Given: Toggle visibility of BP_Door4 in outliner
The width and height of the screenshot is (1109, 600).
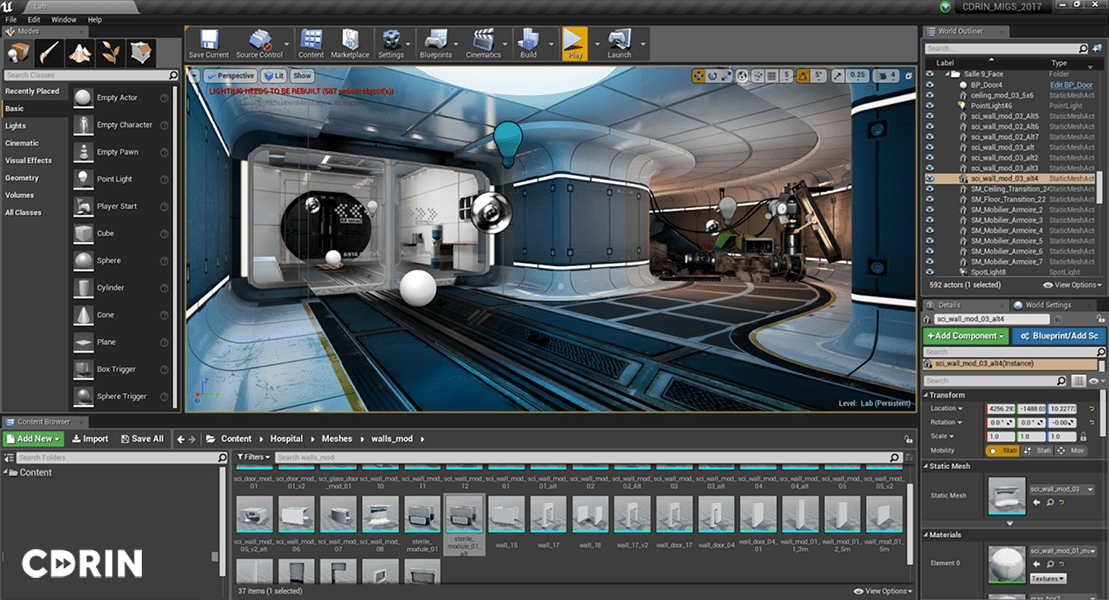Looking at the screenshot, I should (930, 85).
